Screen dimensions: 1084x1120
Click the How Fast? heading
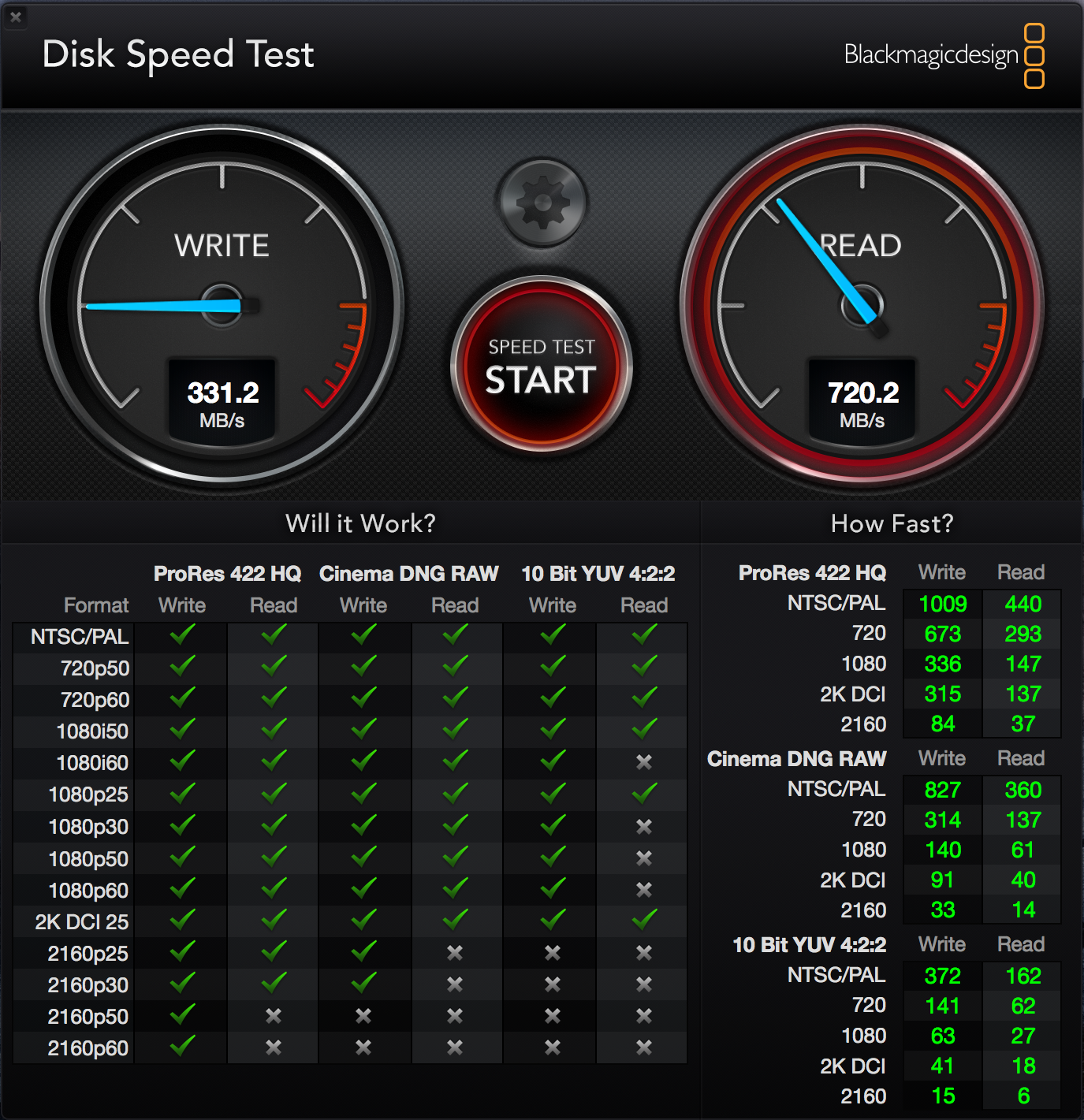[892, 523]
